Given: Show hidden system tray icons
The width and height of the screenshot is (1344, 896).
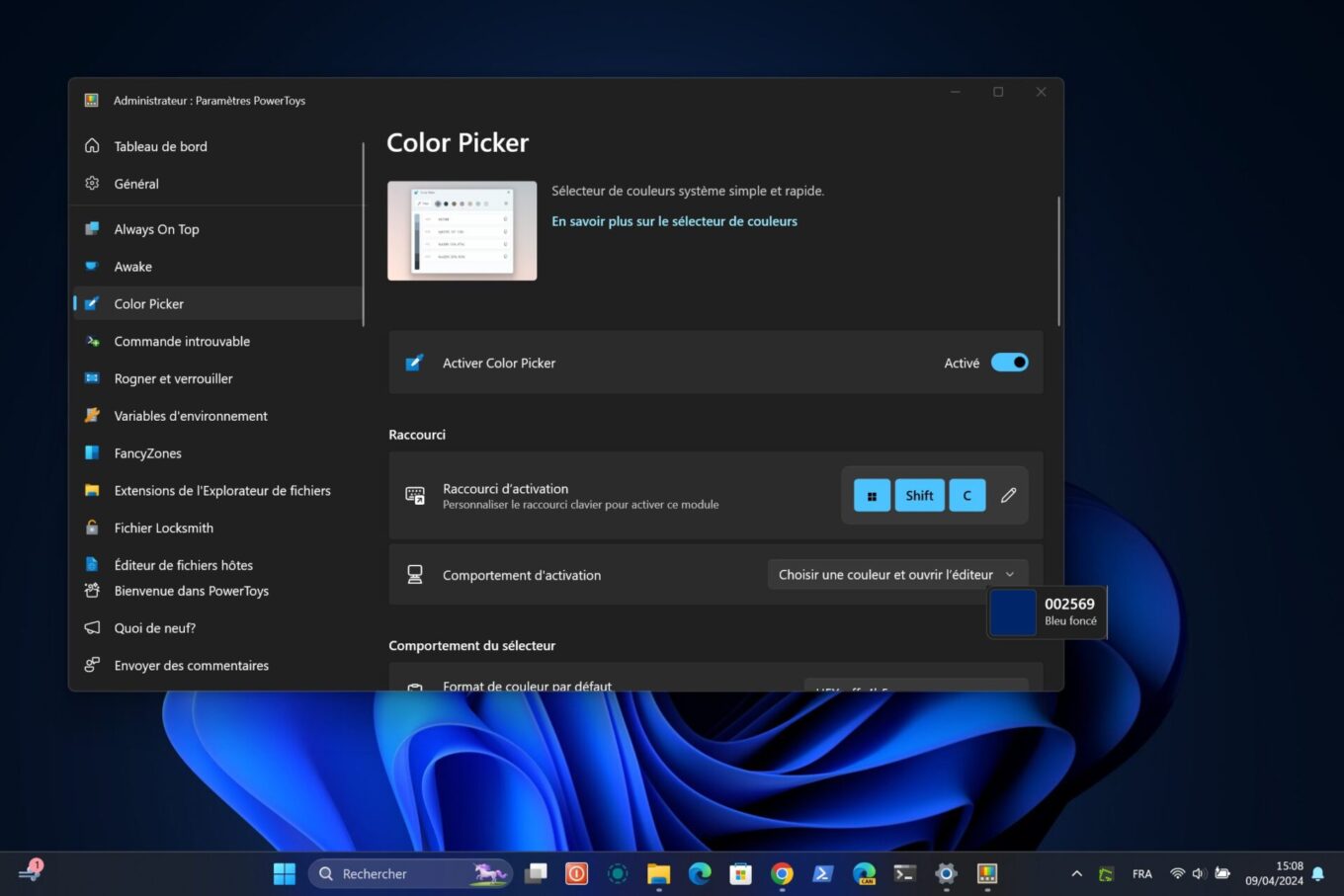Looking at the screenshot, I should click(x=1077, y=873).
